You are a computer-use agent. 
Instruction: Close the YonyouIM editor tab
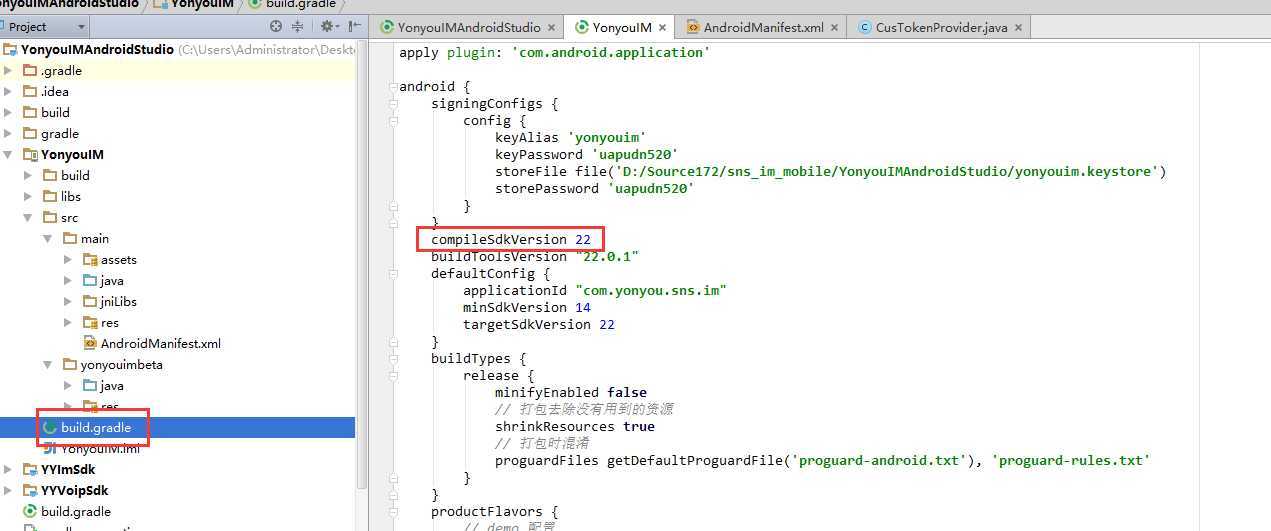(664, 28)
